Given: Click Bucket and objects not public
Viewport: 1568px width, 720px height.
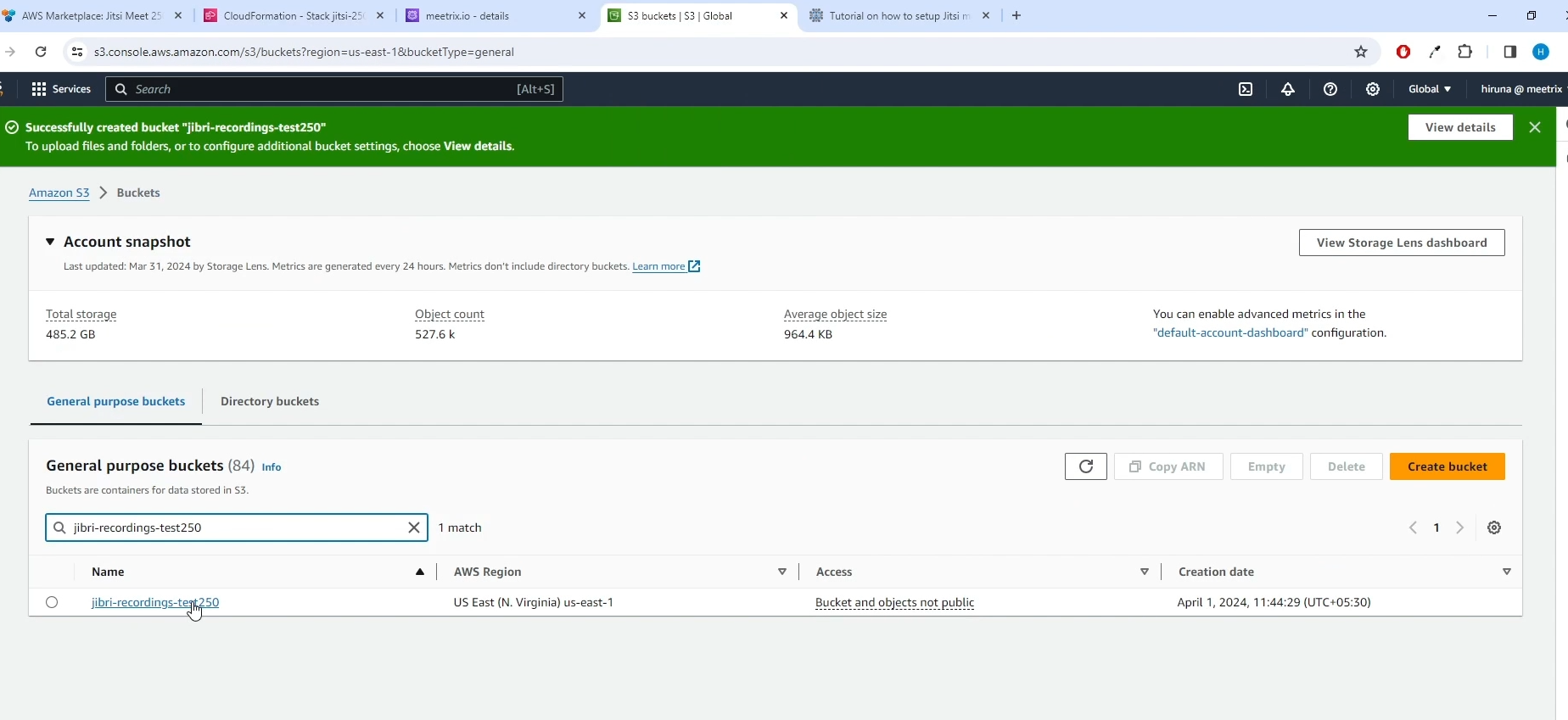Looking at the screenshot, I should coord(894,603).
